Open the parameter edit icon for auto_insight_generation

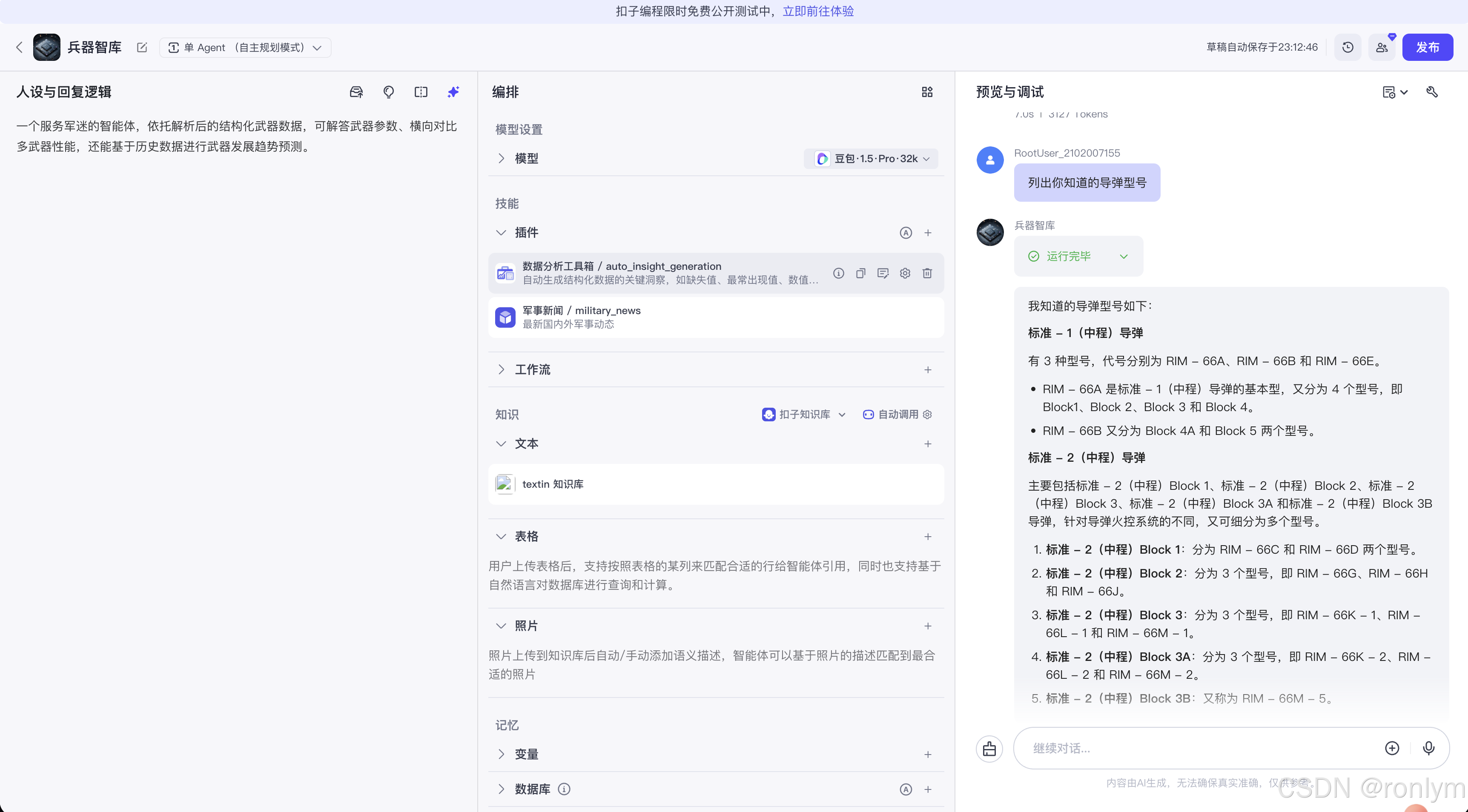point(883,273)
